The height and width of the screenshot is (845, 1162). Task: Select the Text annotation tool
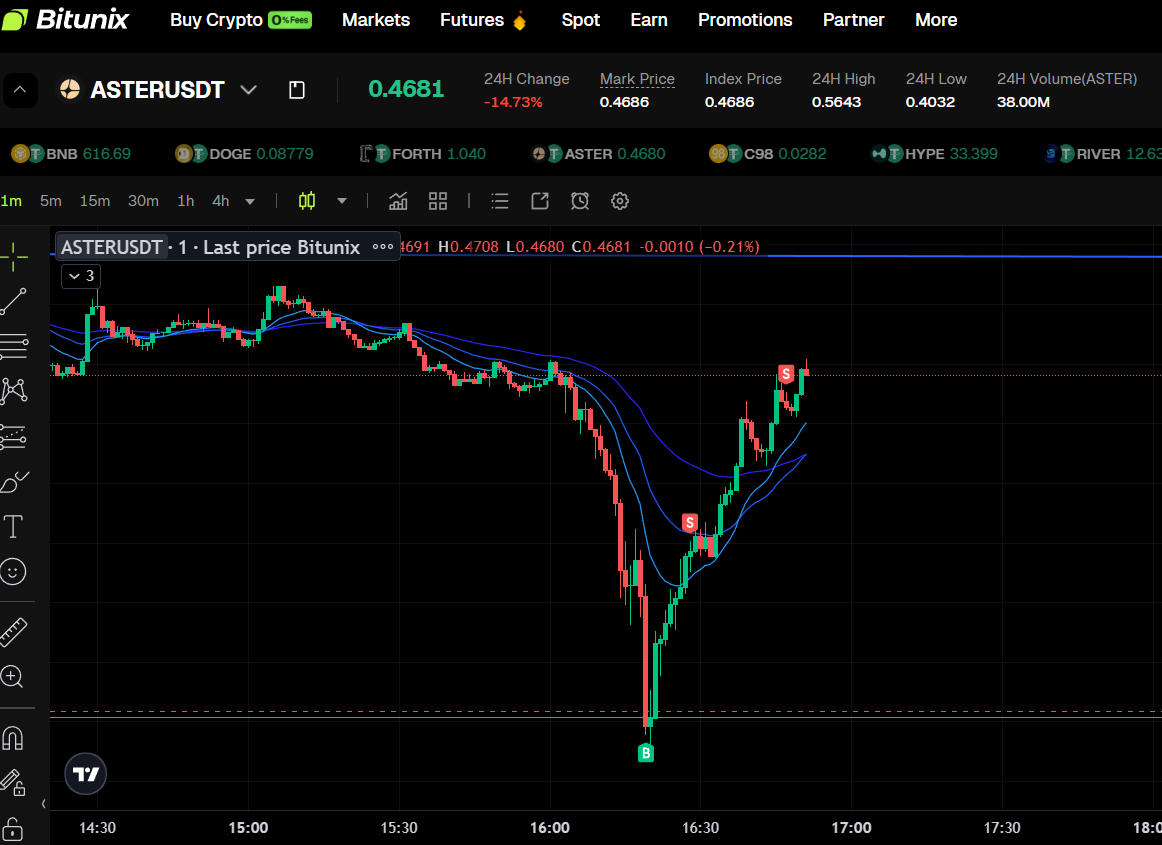[x=13, y=527]
